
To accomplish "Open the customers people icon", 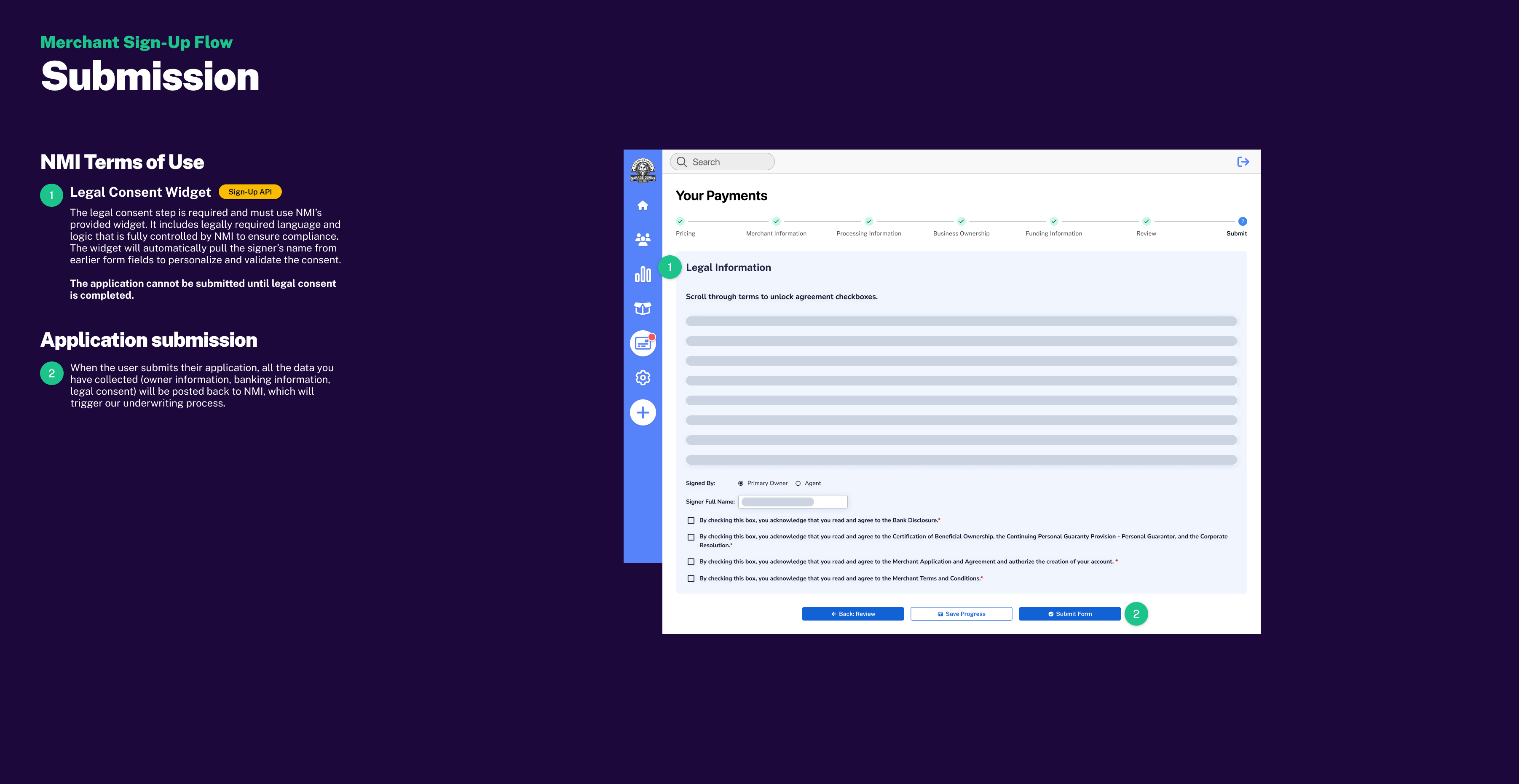I will point(643,239).
